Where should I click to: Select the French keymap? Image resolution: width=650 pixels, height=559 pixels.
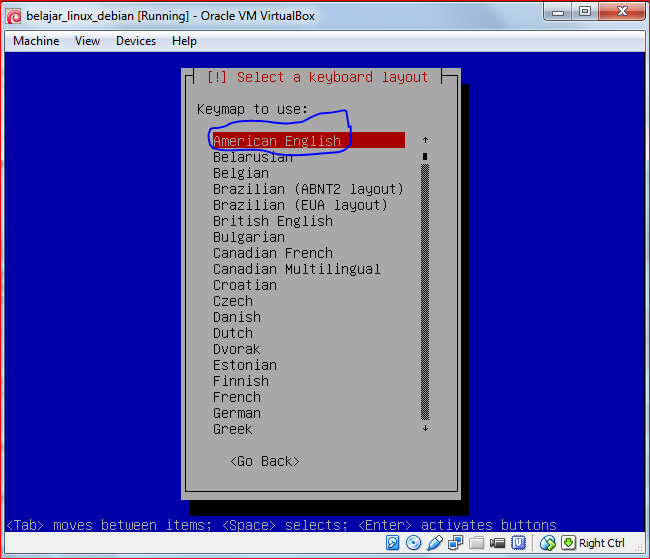(x=237, y=397)
